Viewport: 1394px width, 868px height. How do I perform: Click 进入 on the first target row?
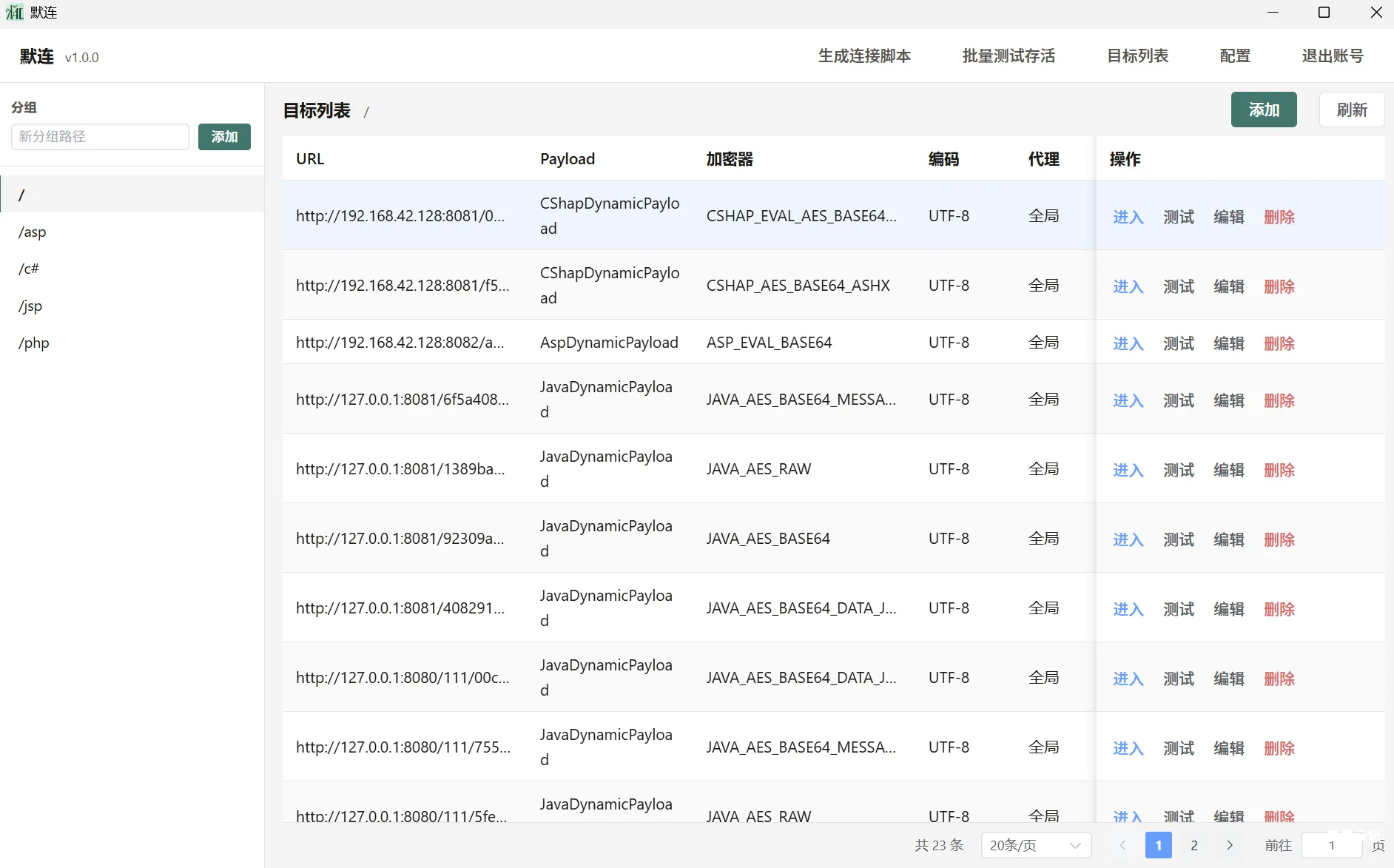coord(1127,216)
